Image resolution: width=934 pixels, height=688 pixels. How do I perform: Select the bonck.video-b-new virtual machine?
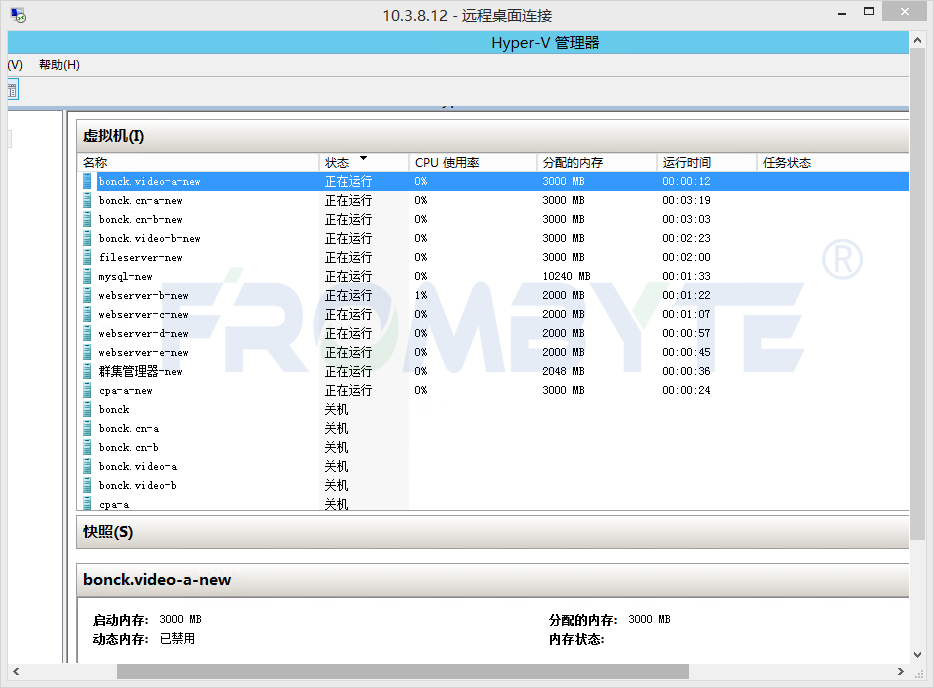tap(150, 238)
